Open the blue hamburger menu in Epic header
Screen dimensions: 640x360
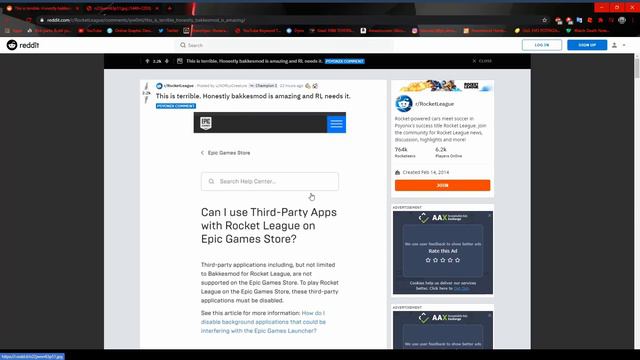click(x=336, y=123)
